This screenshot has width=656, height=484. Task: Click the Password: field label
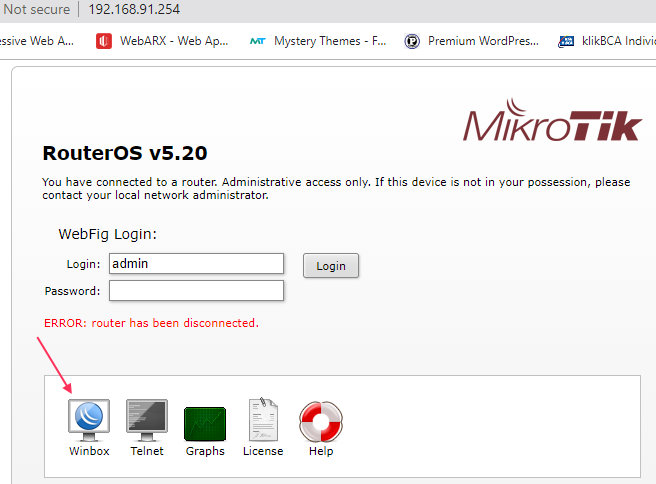72,291
